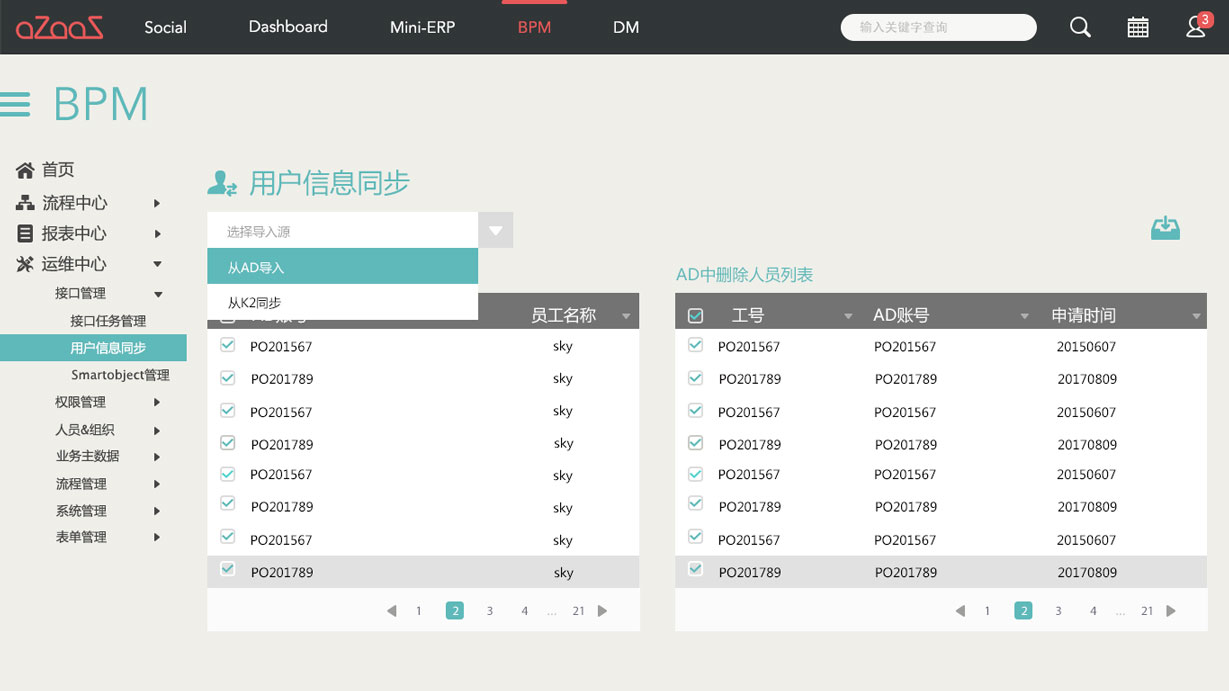Expand 流程中心 sidebar arrow

[157, 203]
